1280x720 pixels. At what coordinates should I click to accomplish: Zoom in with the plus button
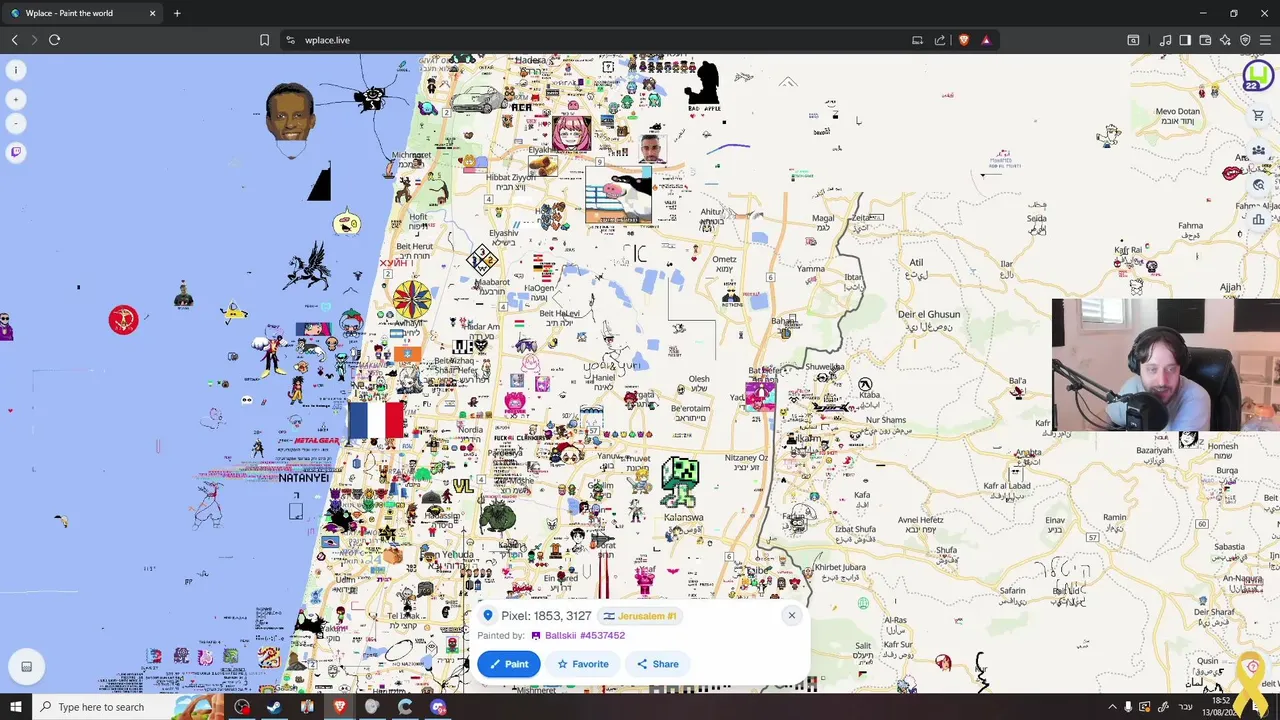pyautogui.click(x=16, y=99)
